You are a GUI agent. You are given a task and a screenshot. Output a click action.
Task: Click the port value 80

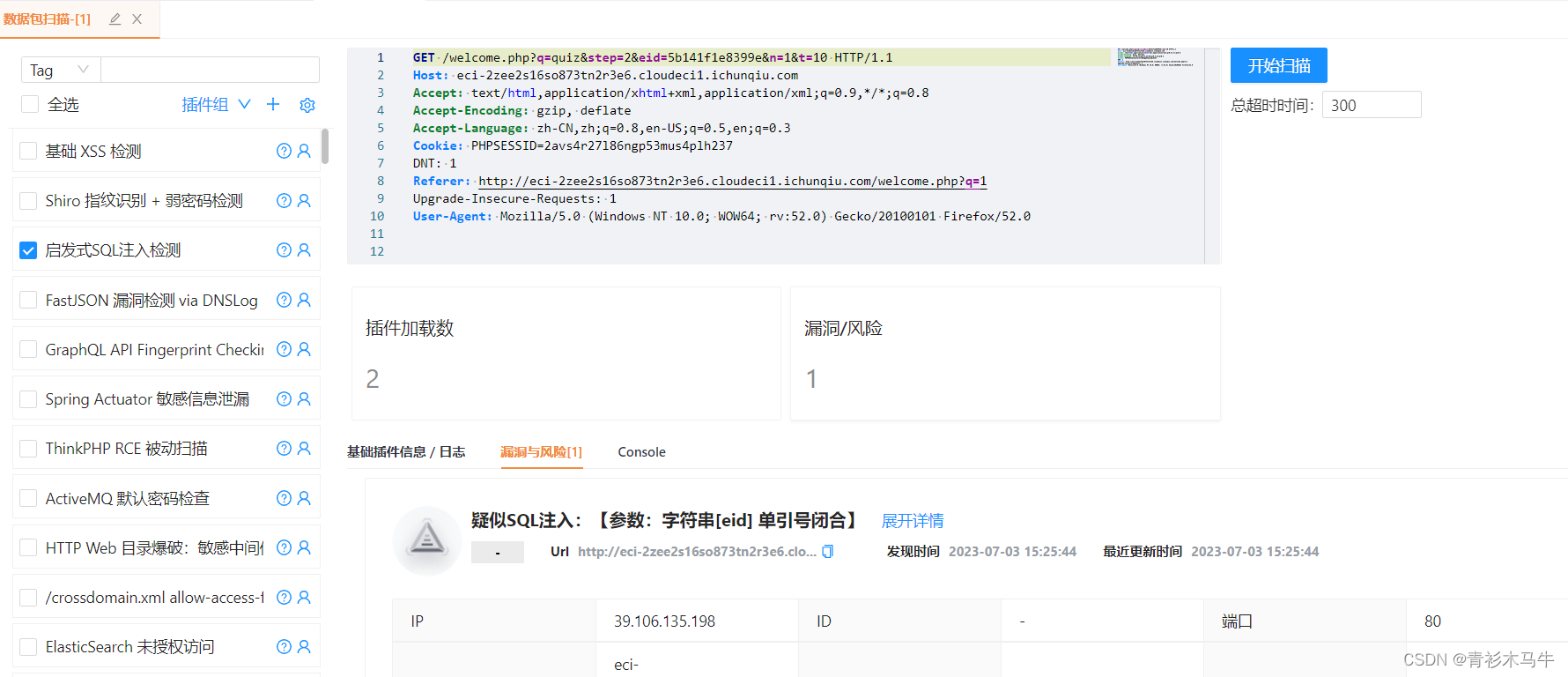coord(1432,621)
